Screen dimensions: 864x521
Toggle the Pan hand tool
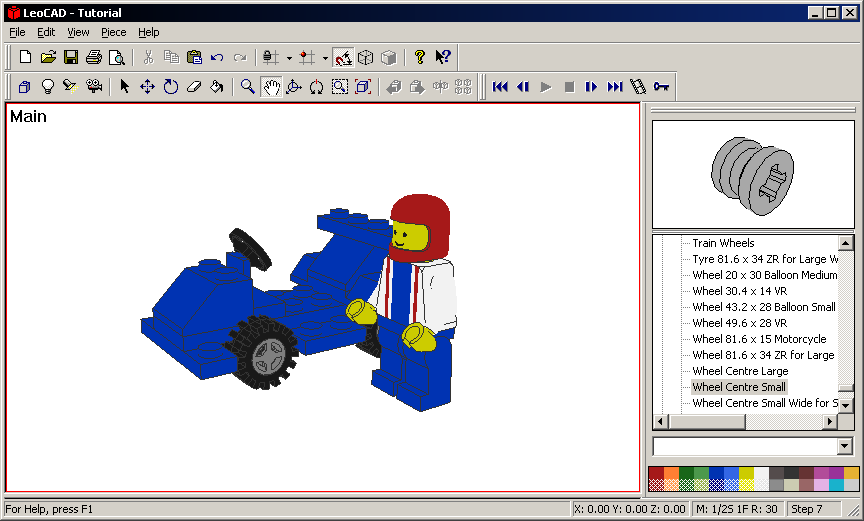tap(271, 87)
